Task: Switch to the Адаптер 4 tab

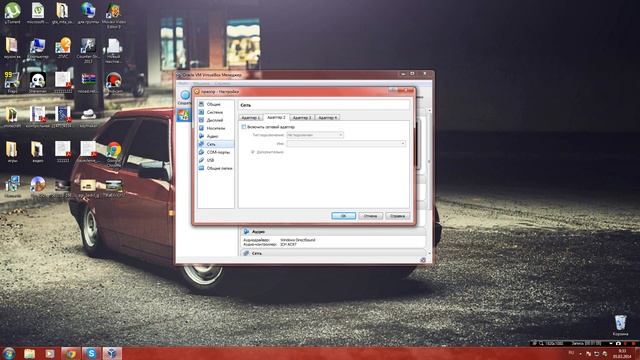Action: tap(328, 118)
